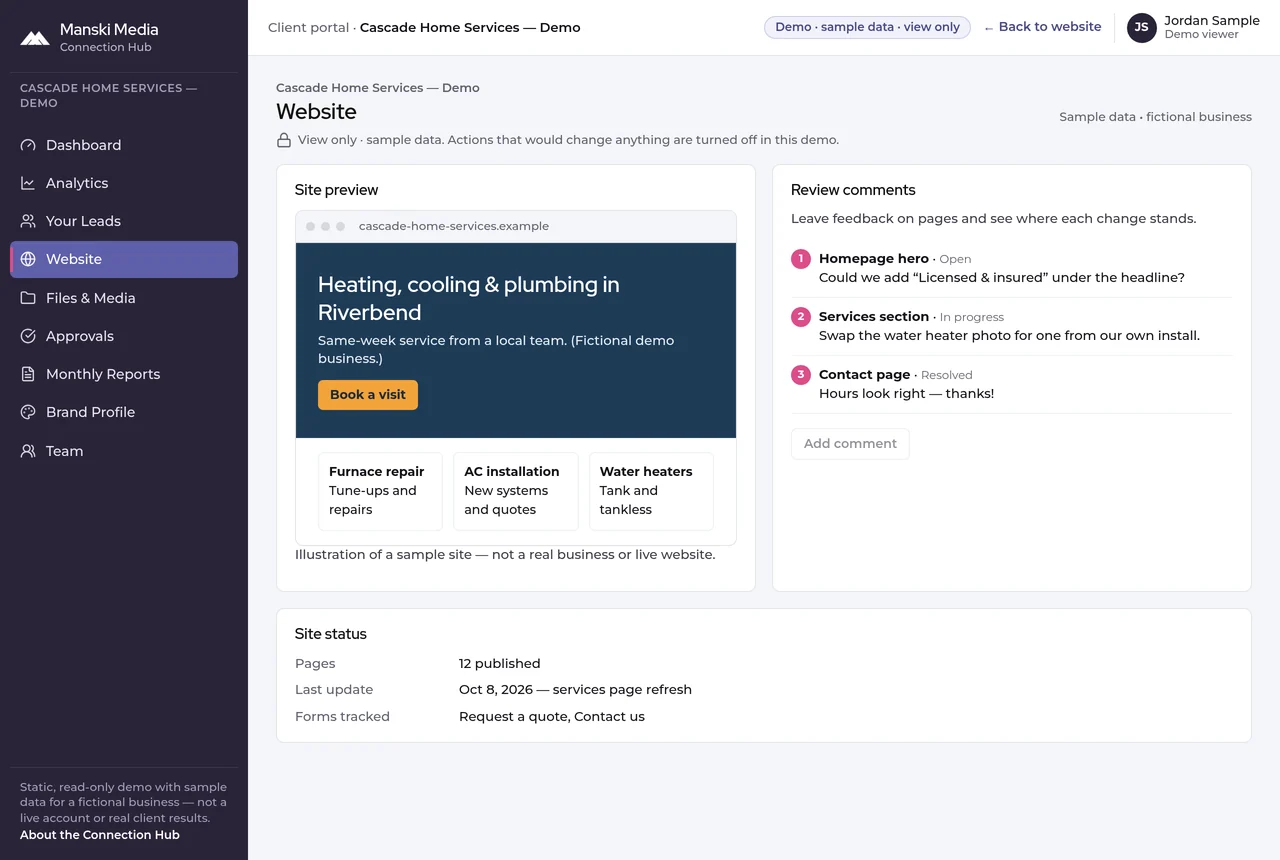Click the lock icon beside View only notice
The image size is (1280, 860).
pos(284,140)
